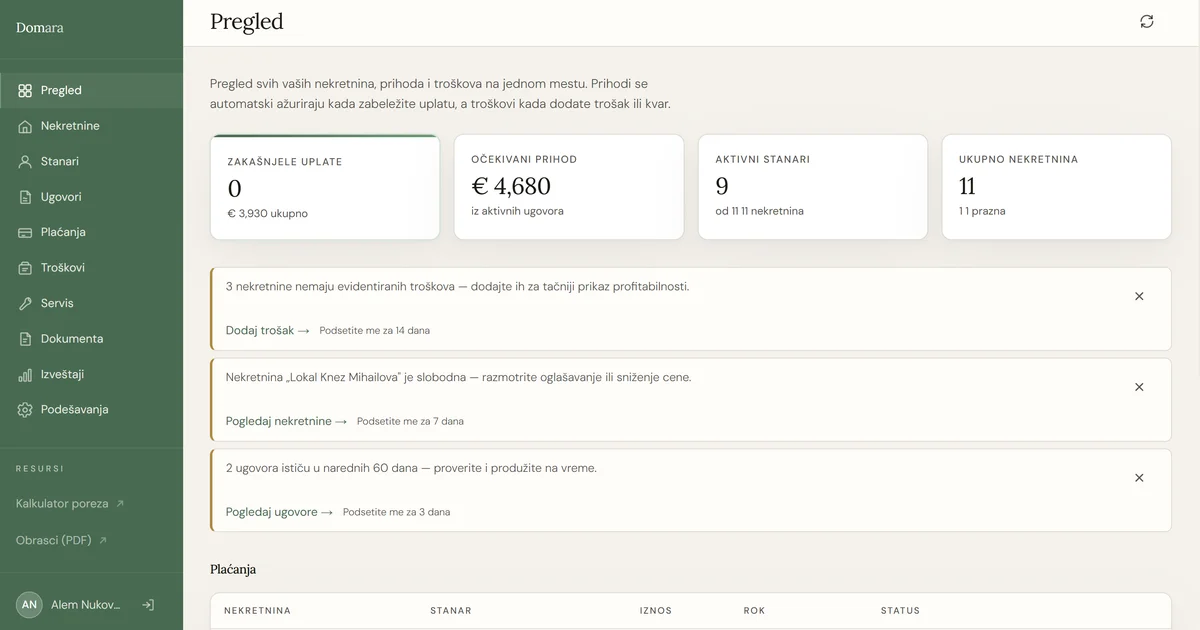This screenshot has height=630, width=1200.
Task: Go to Stanari section
Action: pos(59,161)
